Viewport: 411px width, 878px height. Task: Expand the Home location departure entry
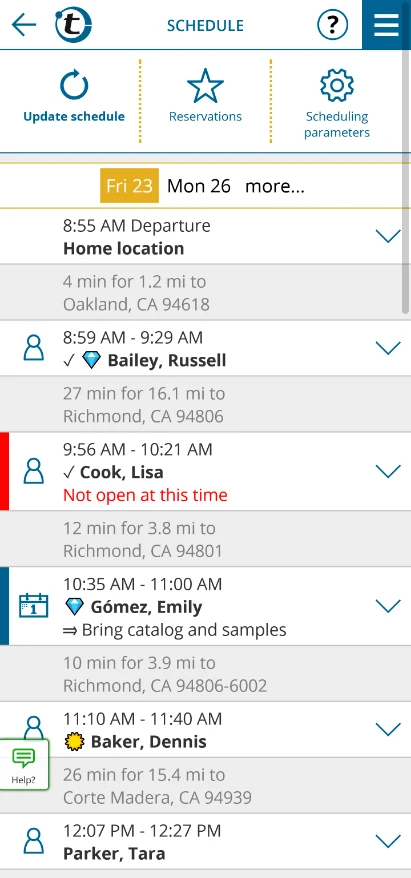[x=388, y=236]
